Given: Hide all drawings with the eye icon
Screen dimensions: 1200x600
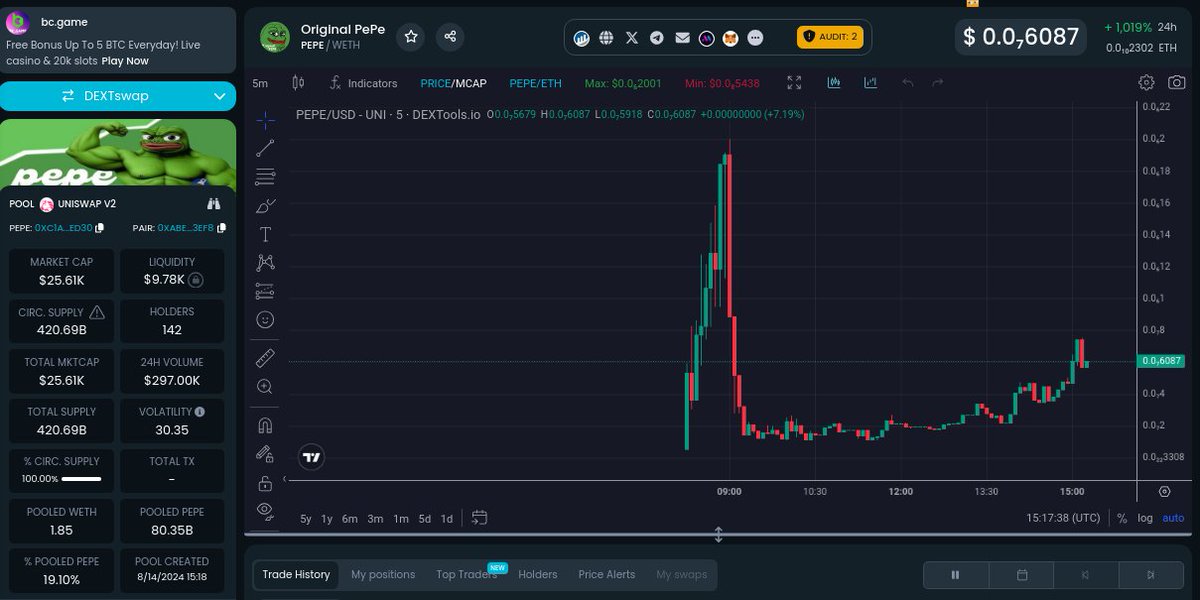Looking at the screenshot, I should [x=265, y=510].
